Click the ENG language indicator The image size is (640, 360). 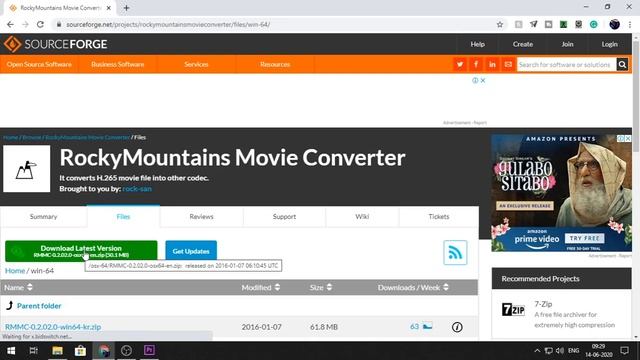[x=573, y=351]
